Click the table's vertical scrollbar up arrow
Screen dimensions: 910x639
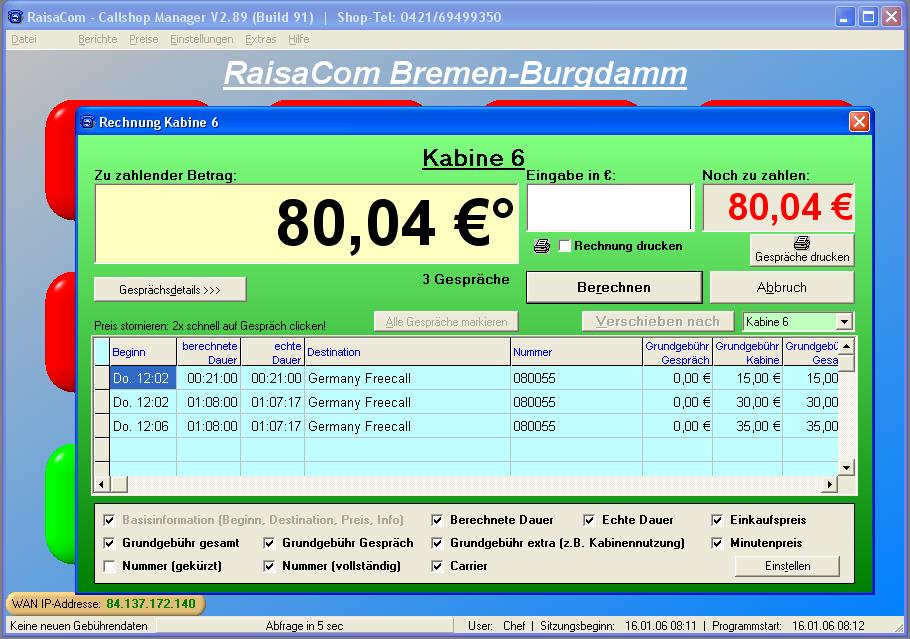pyautogui.click(x=846, y=346)
